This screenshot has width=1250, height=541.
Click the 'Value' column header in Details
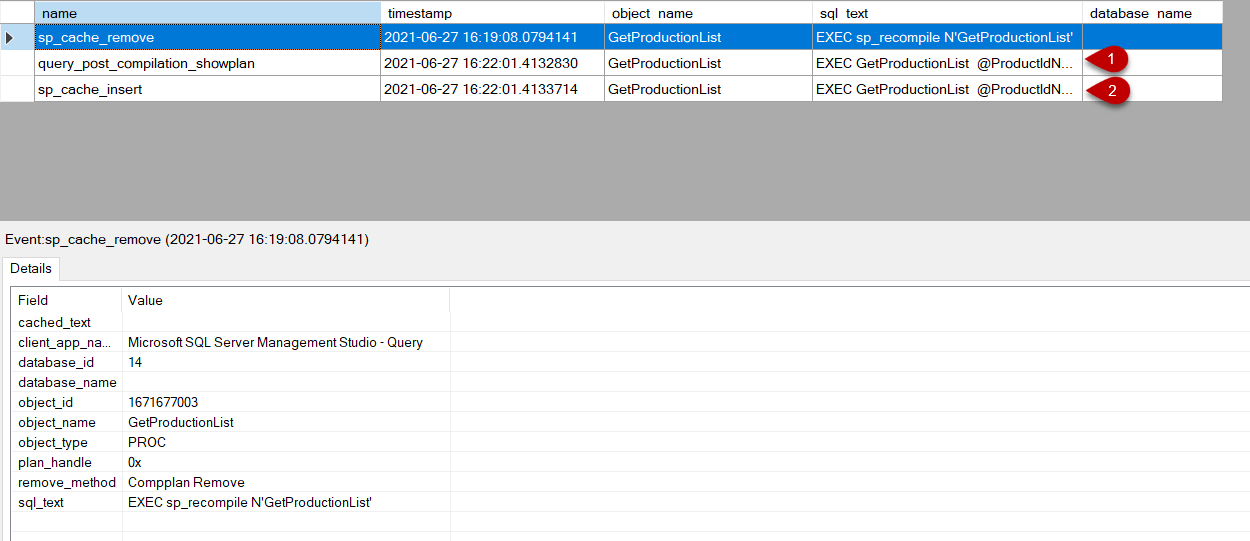point(286,300)
